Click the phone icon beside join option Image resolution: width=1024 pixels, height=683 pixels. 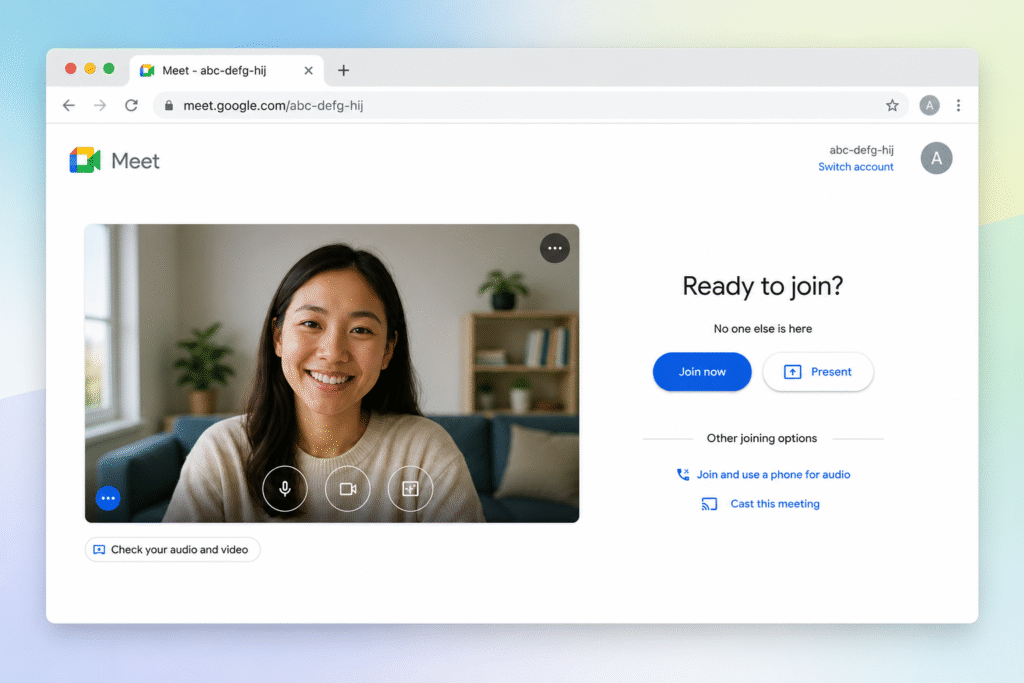[683, 475]
